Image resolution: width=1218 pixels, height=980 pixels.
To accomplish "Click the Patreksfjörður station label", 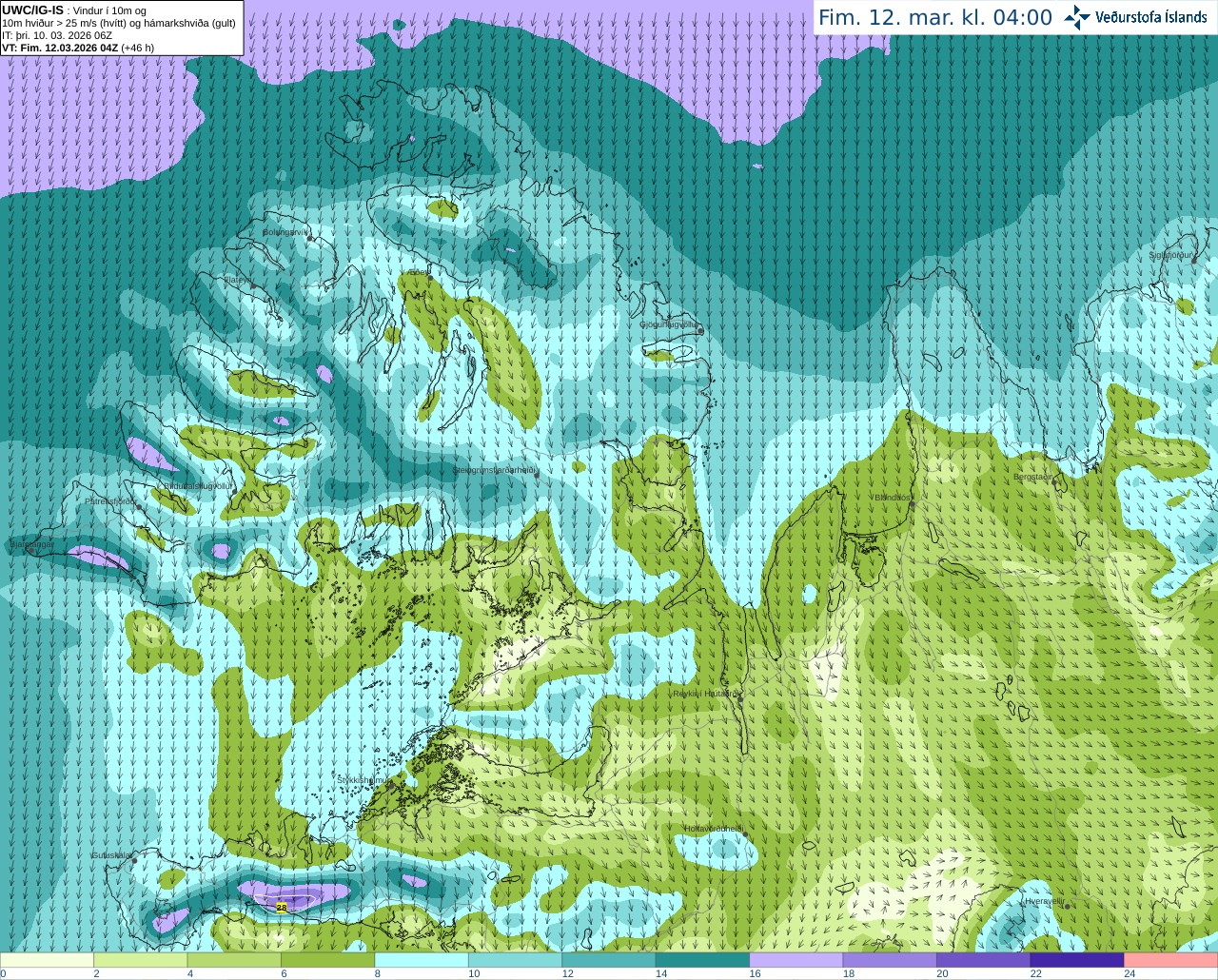I will click(x=110, y=500).
